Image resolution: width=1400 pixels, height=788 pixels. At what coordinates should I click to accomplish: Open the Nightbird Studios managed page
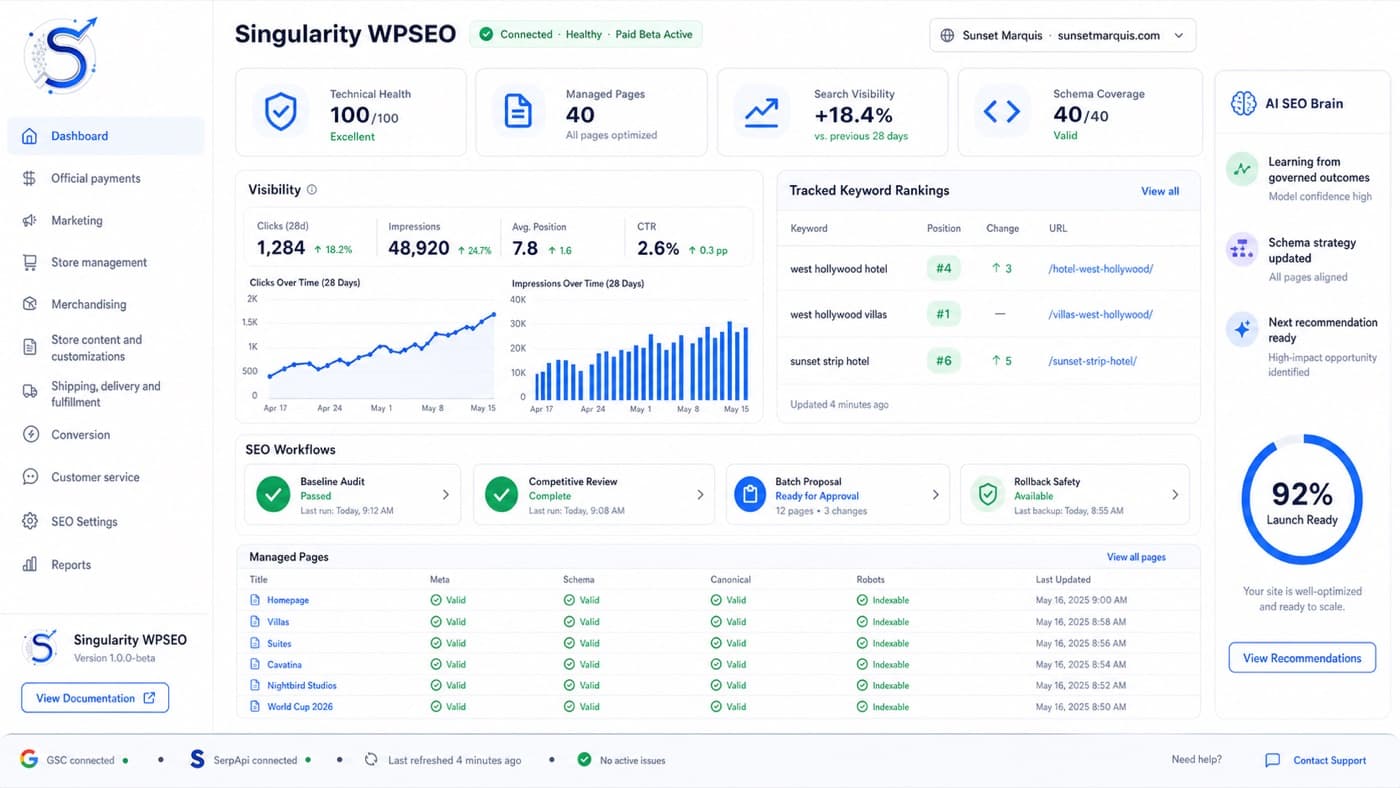(x=301, y=685)
